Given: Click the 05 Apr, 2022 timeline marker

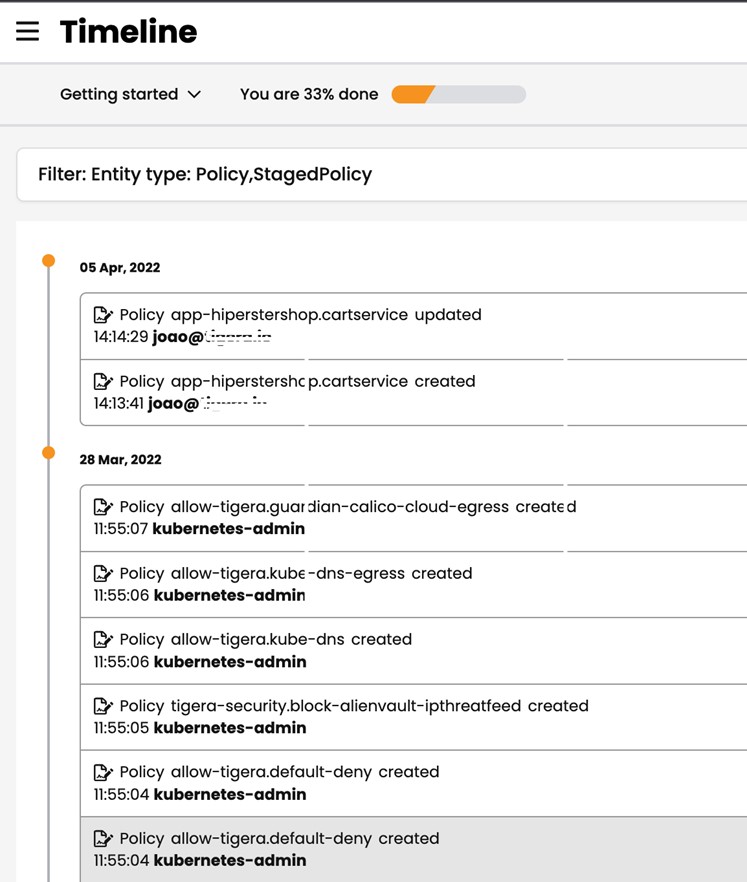Looking at the screenshot, I should point(48,260).
